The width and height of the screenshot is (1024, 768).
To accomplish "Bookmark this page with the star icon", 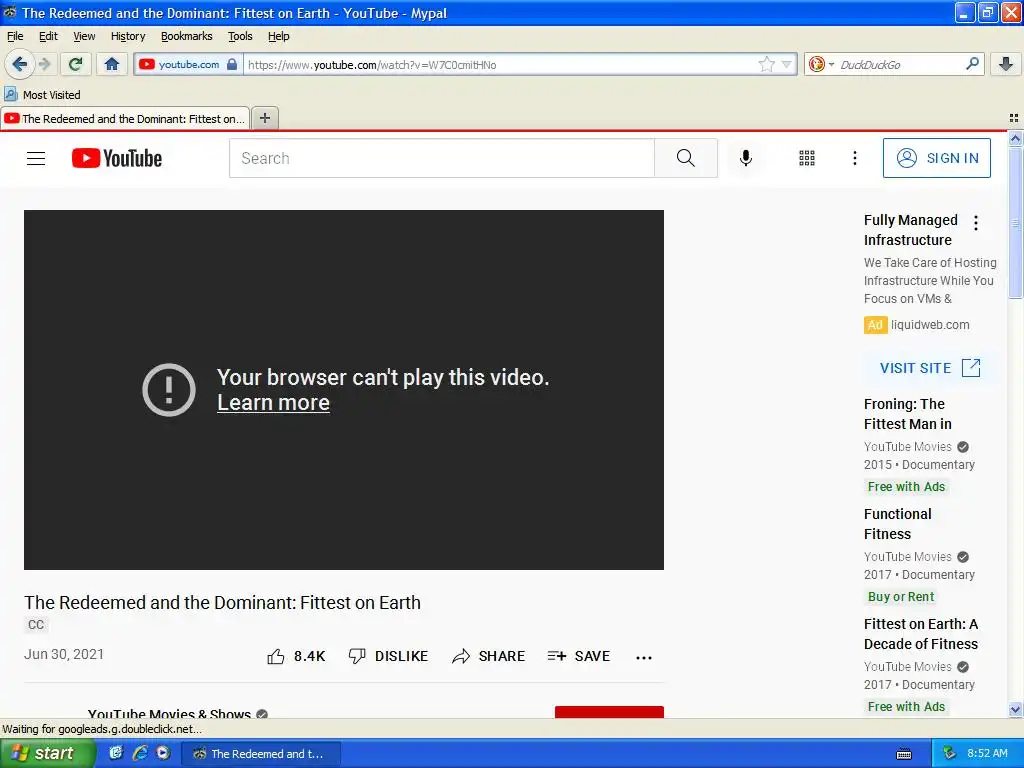I will (x=767, y=64).
